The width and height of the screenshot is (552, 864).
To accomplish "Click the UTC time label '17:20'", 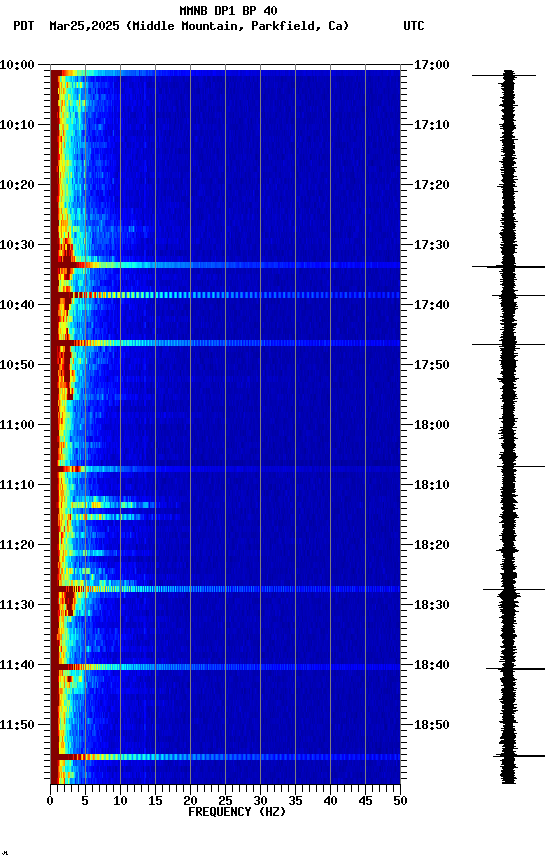I will click(432, 185).
